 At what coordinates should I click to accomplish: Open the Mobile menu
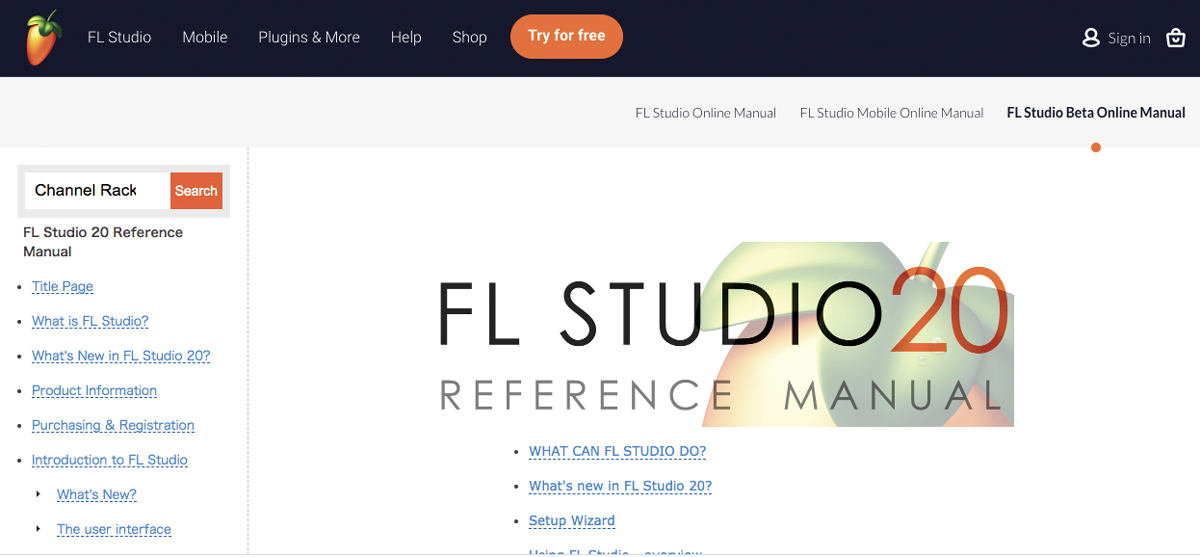tap(205, 37)
